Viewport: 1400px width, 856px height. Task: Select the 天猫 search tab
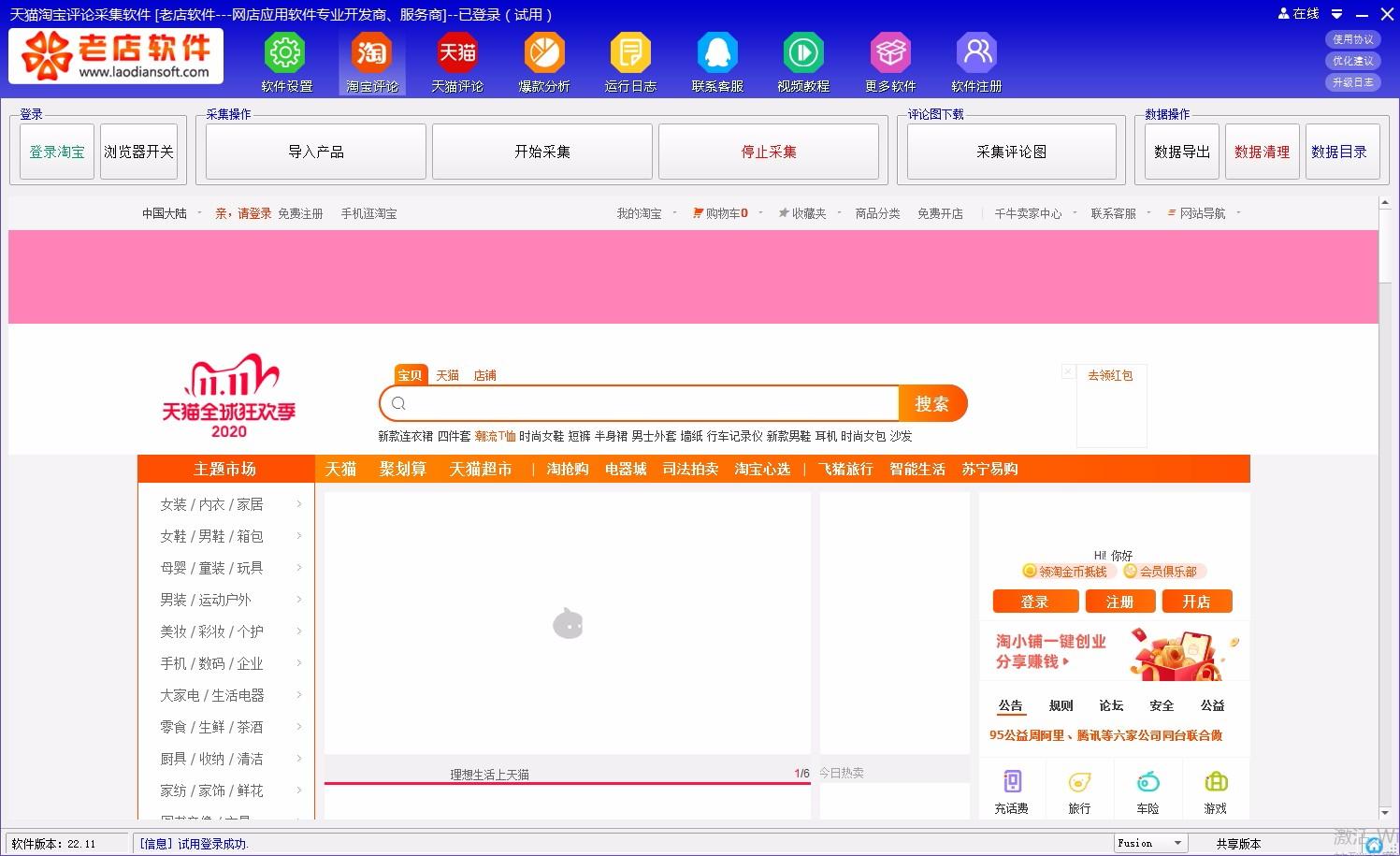click(447, 375)
